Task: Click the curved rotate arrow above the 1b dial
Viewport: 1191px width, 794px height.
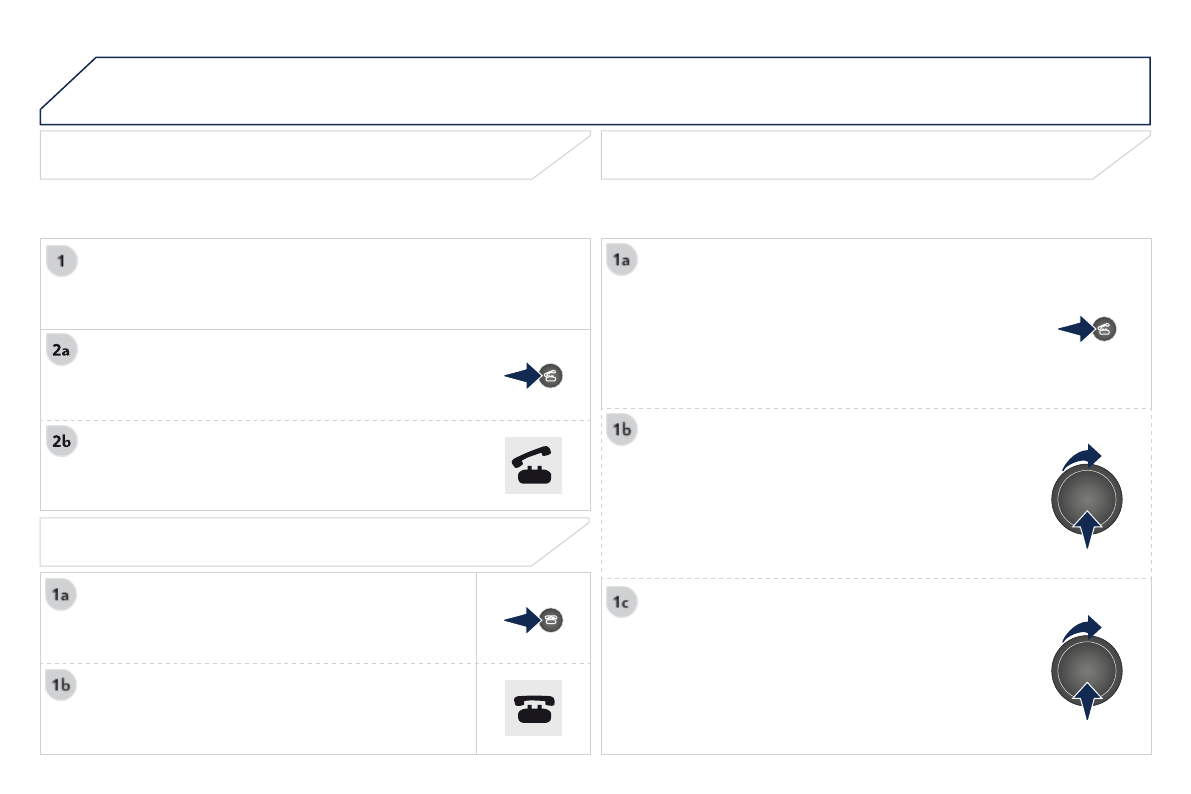Action: [x=1082, y=456]
